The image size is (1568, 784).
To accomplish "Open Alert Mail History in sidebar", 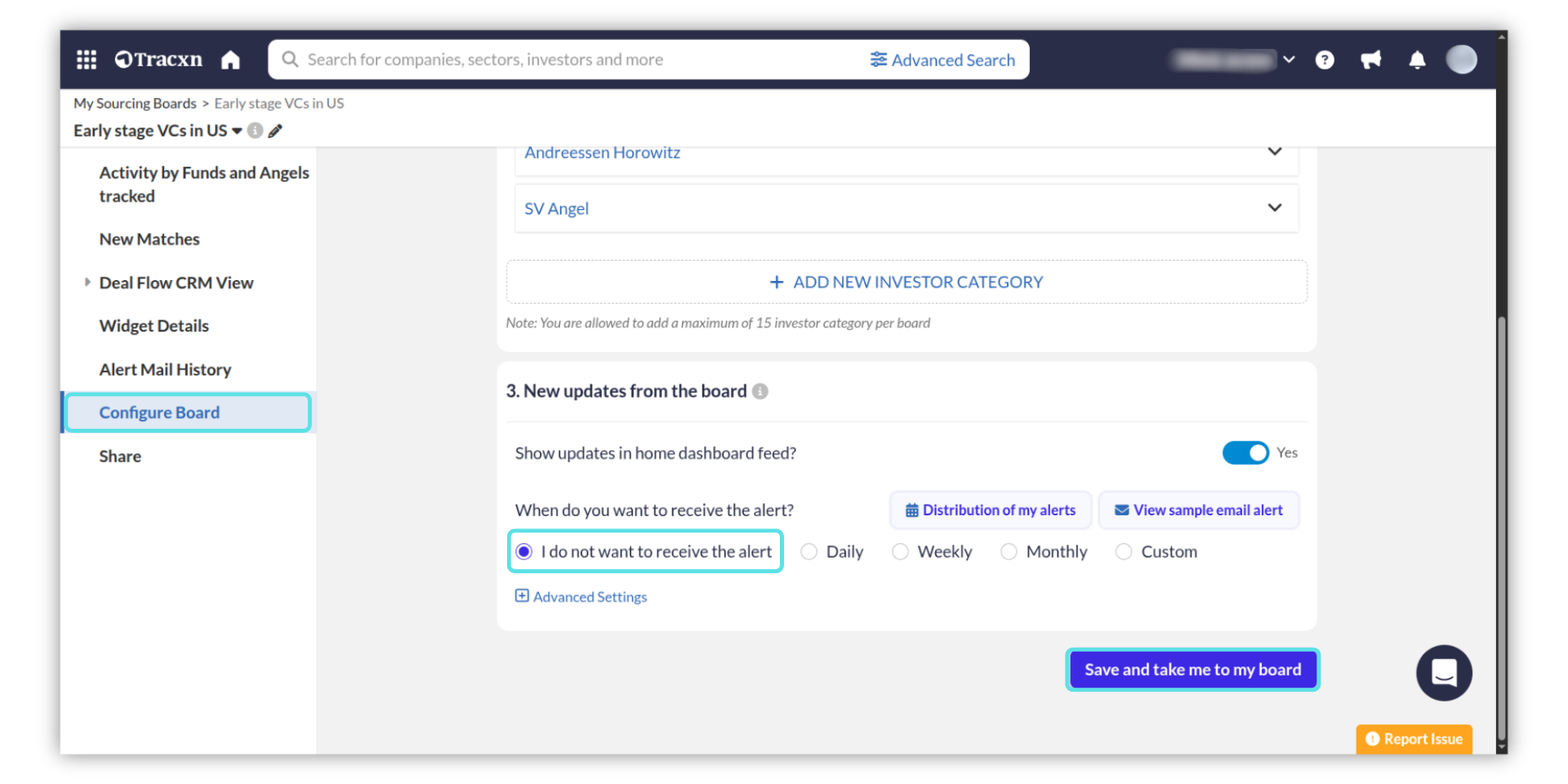I will 165,370.
